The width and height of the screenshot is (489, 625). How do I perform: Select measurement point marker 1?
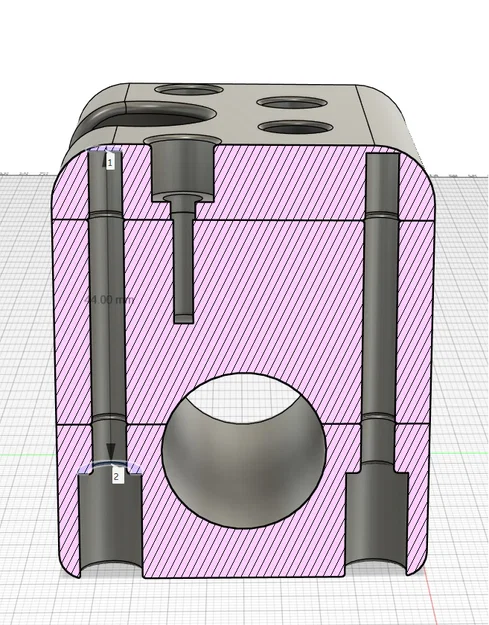110,163
